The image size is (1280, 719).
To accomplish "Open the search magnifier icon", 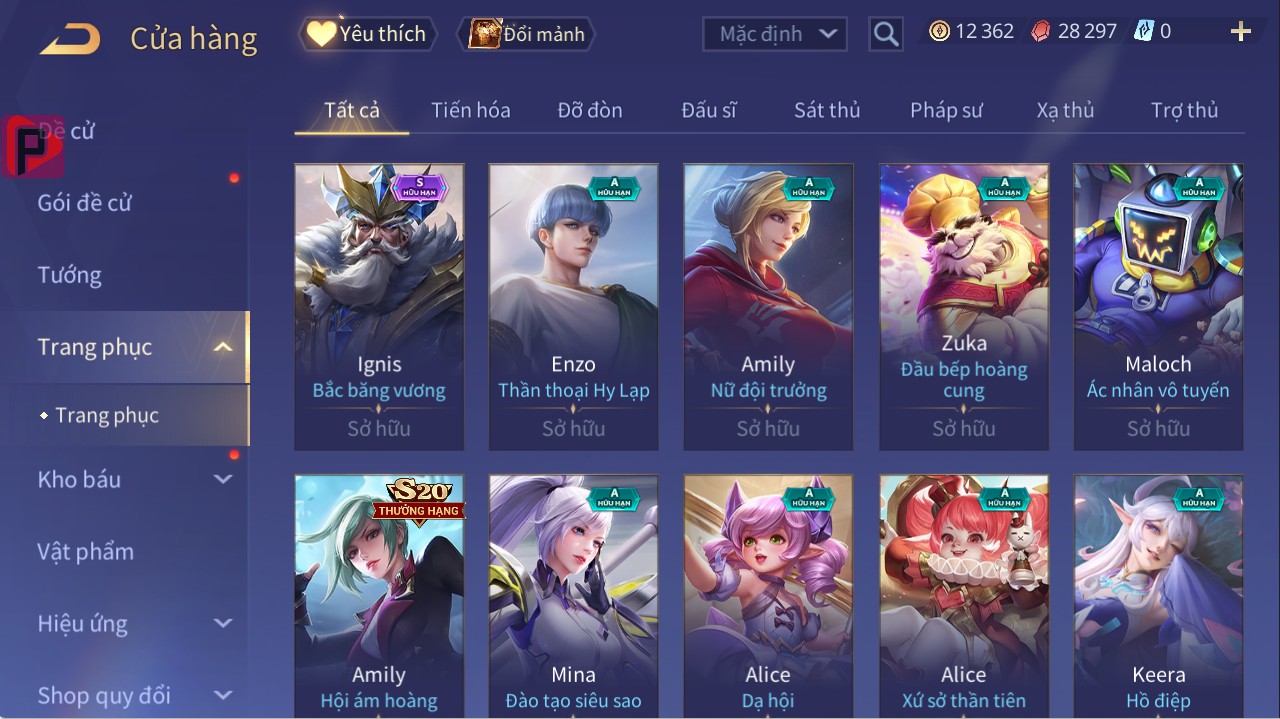I will pos(885,34).
